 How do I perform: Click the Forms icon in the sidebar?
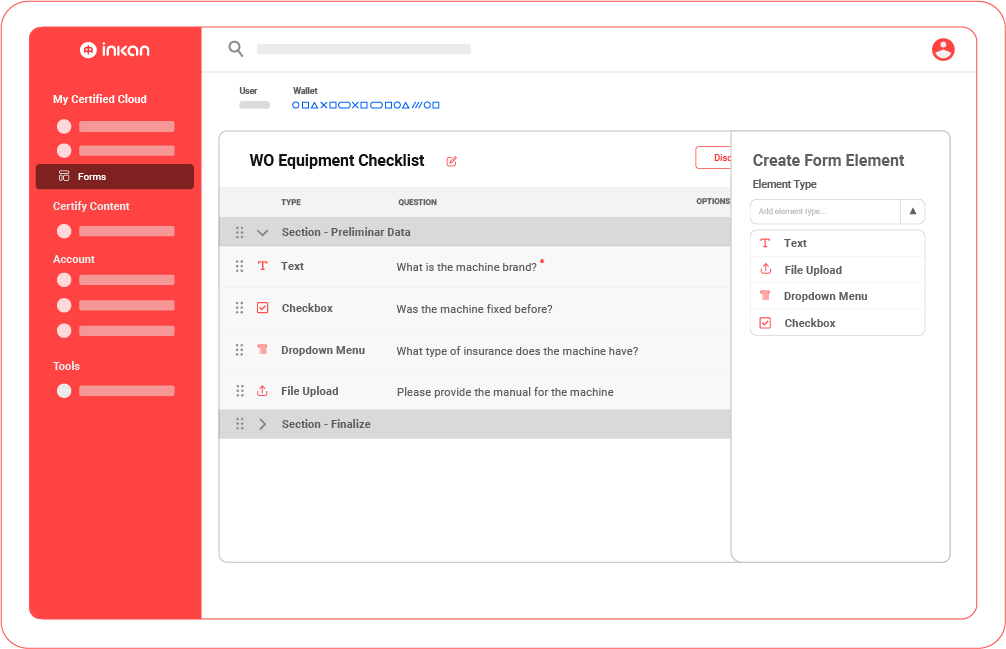(x=64, y=176)
